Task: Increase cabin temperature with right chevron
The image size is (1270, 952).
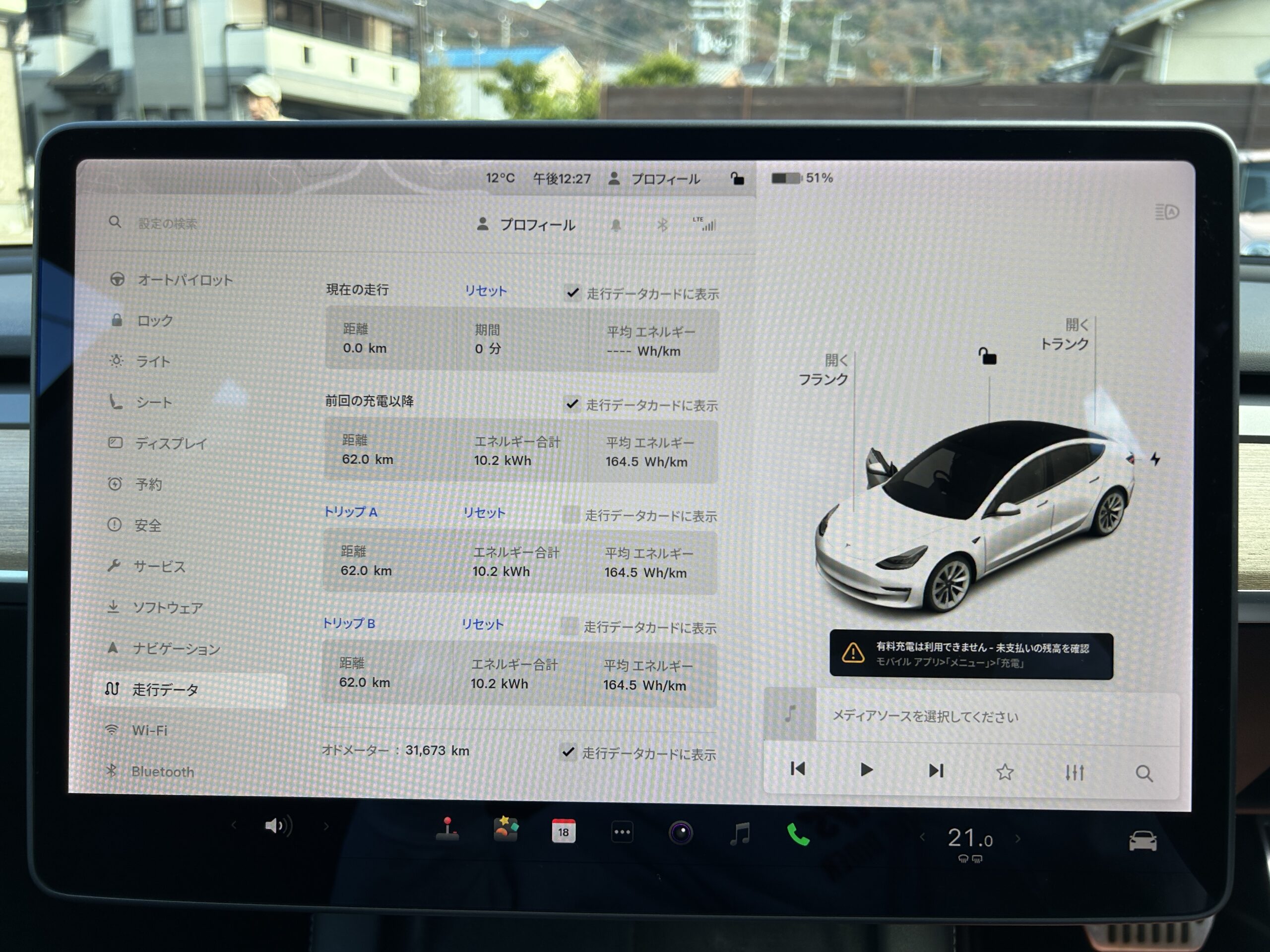Action: pos(1018,838)
